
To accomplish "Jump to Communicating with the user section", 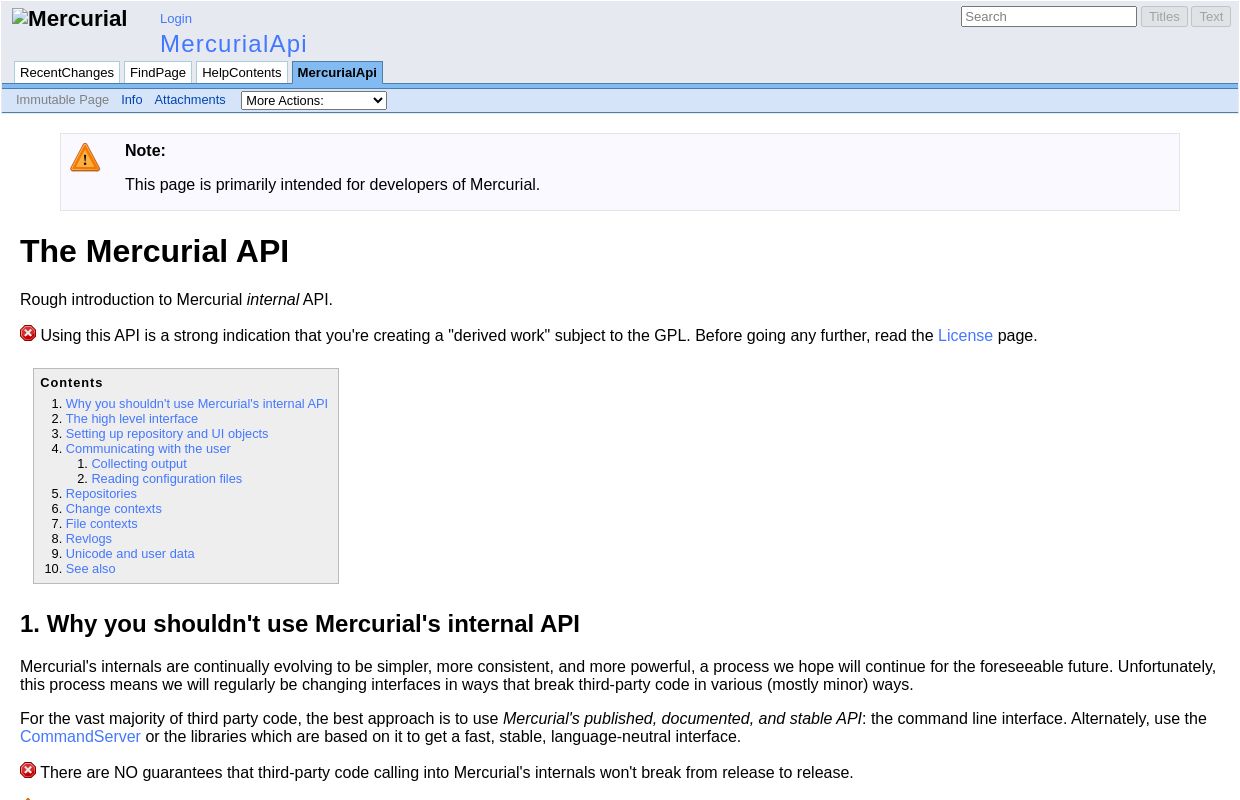I will click(x=148, y=449).
